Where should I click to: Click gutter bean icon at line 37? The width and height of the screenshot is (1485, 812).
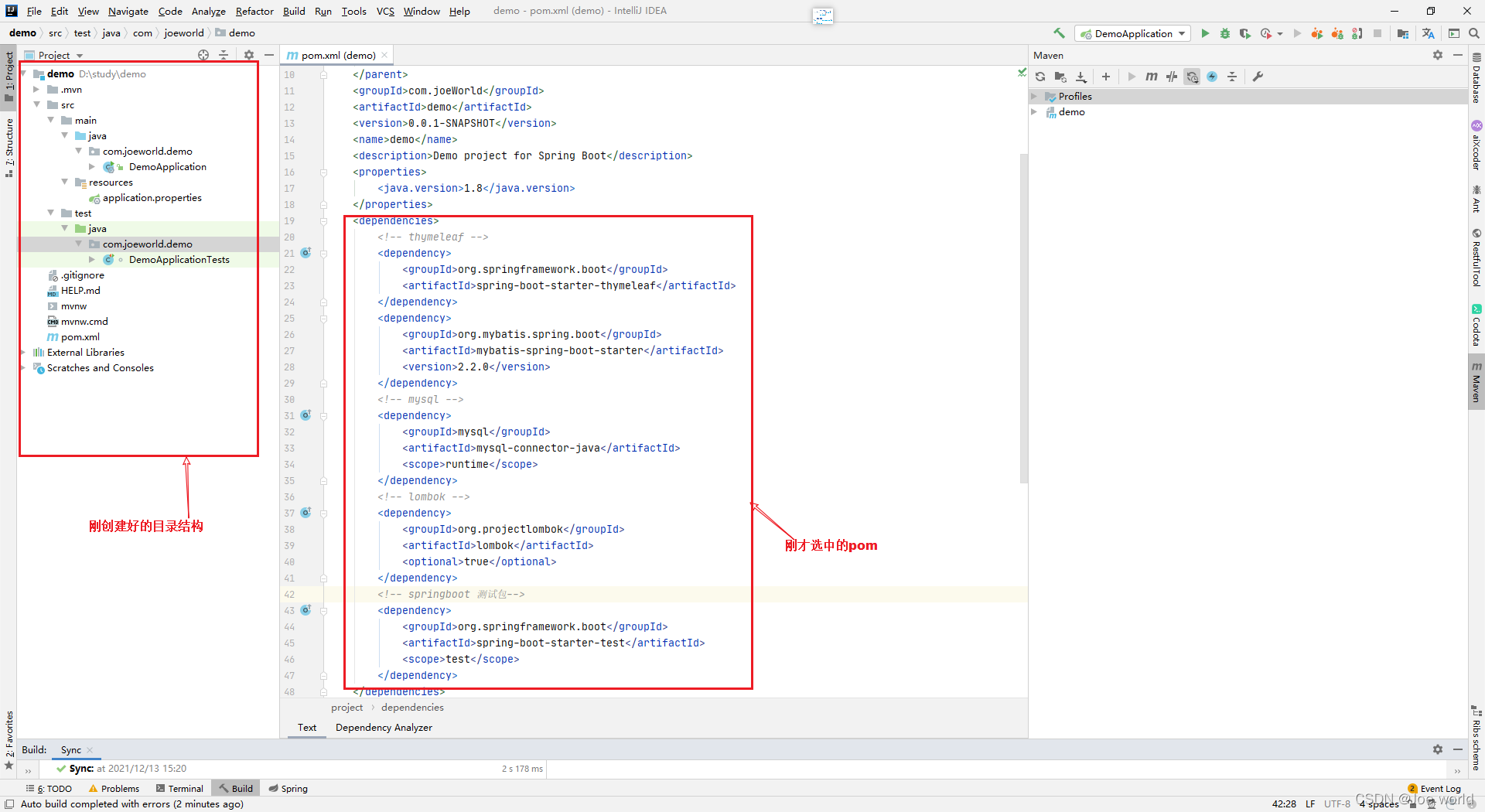pos(306,513)
